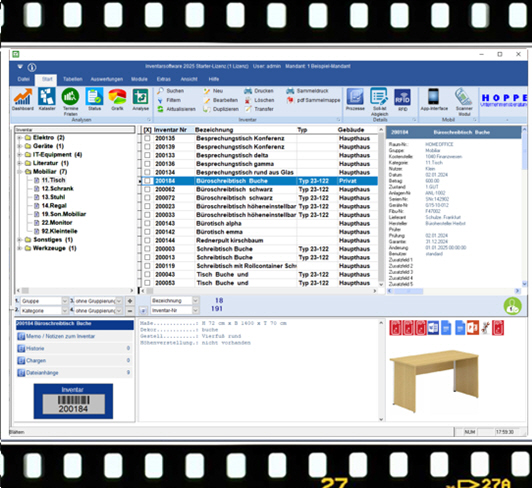Click Duplizieren in the ribbon
This screenshot has height=488, width=532.
221,109
